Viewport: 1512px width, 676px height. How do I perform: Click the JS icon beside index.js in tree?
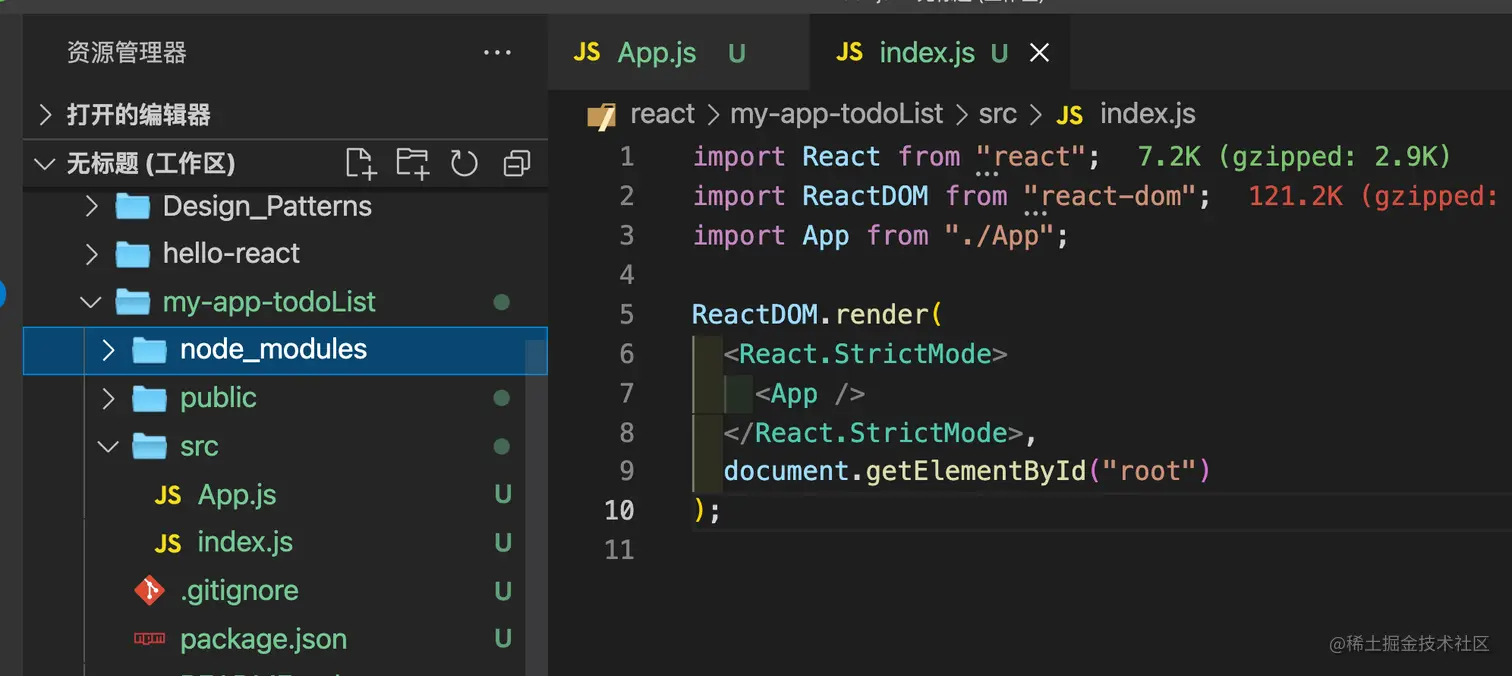click(168, 543)
